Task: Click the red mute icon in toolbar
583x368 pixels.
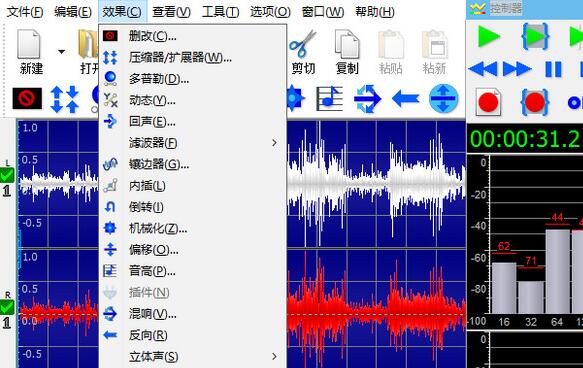Action: click(27, 99)
